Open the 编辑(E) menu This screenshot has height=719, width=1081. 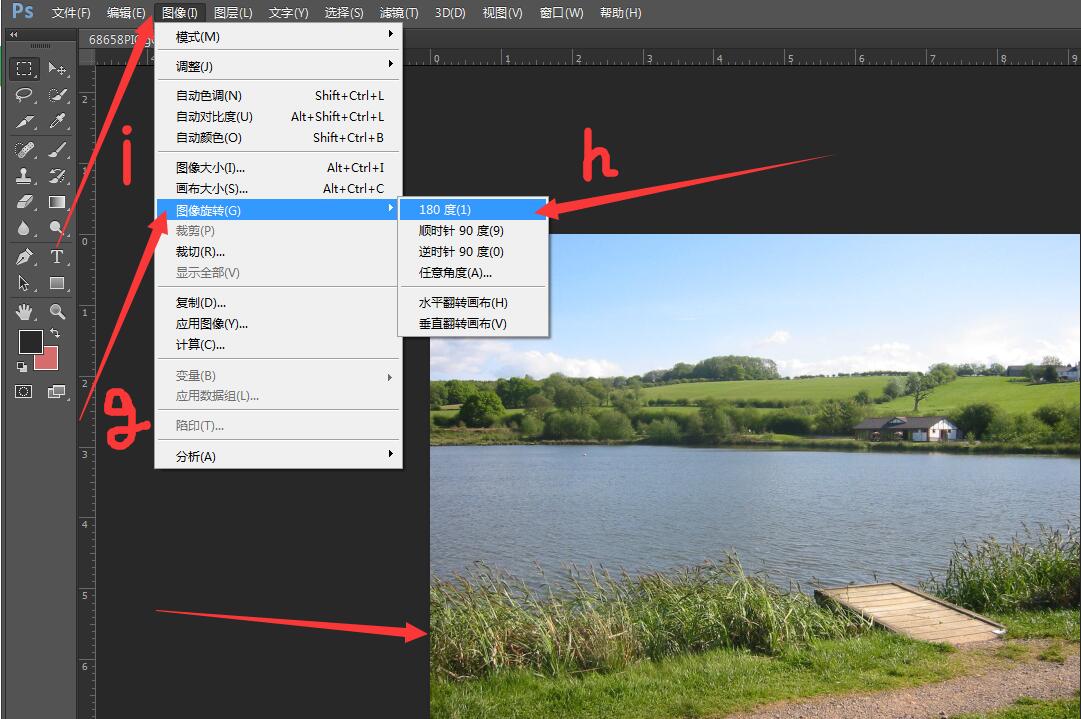[126, 12]
